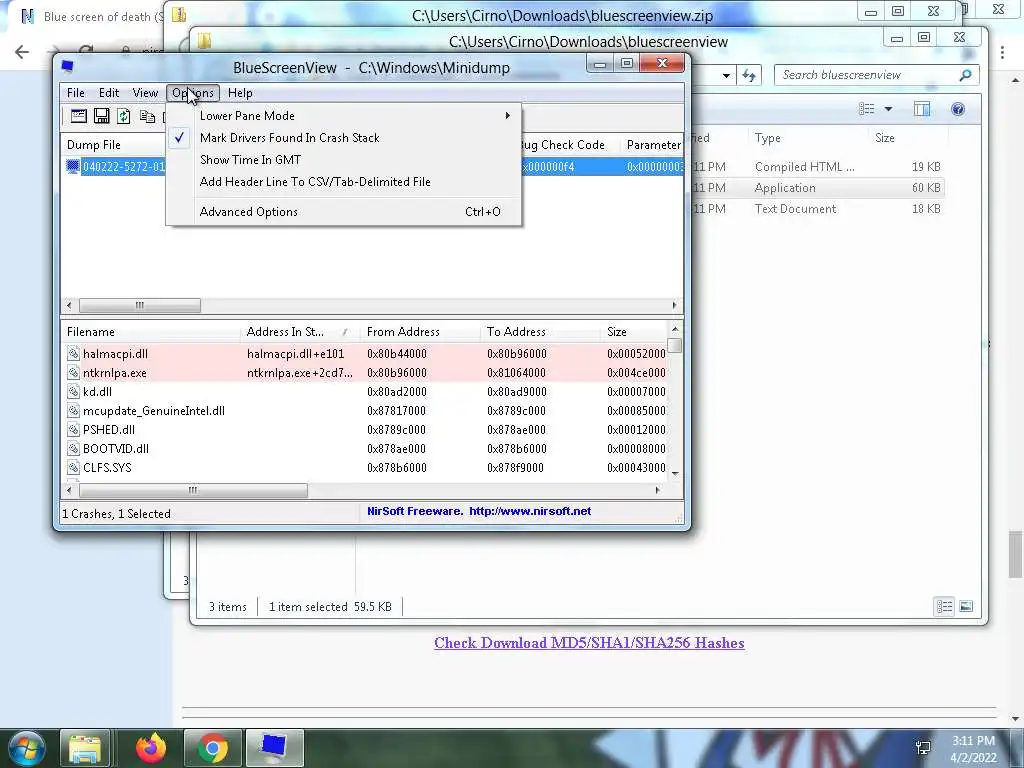Click the PSHED.dll file icon
The height and width of the screenshot is (768, 1024).
[73, 430]
